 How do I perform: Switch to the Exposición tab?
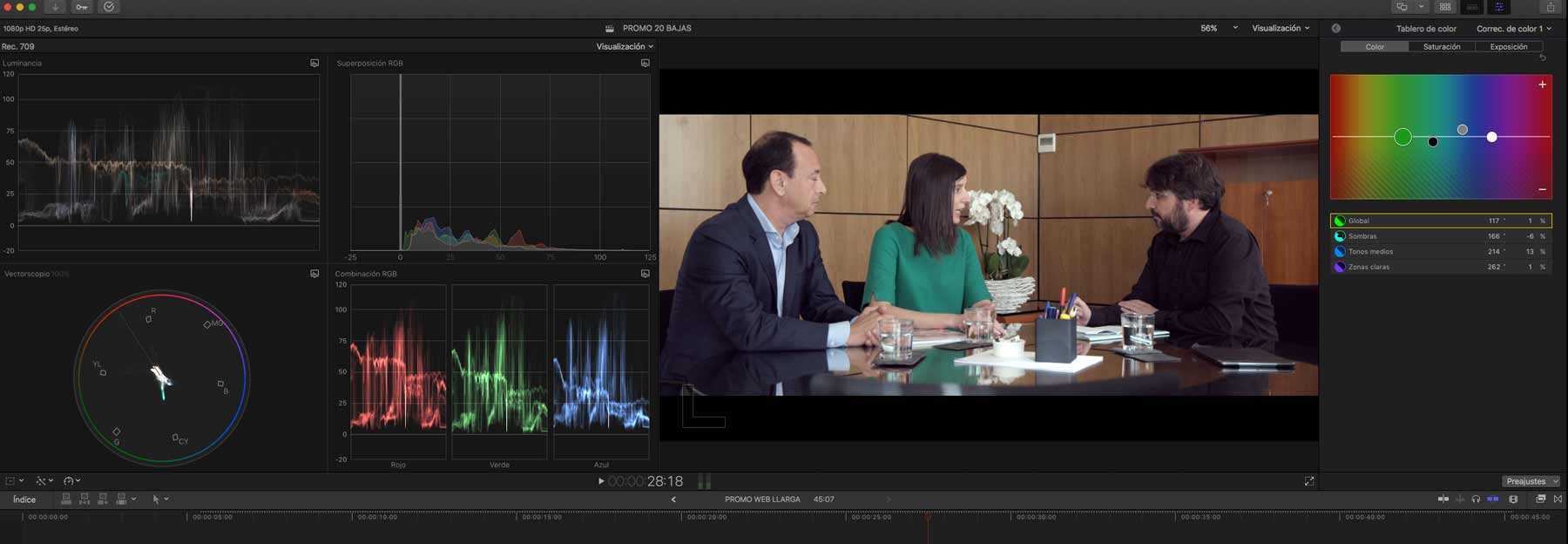[1509, 47]
